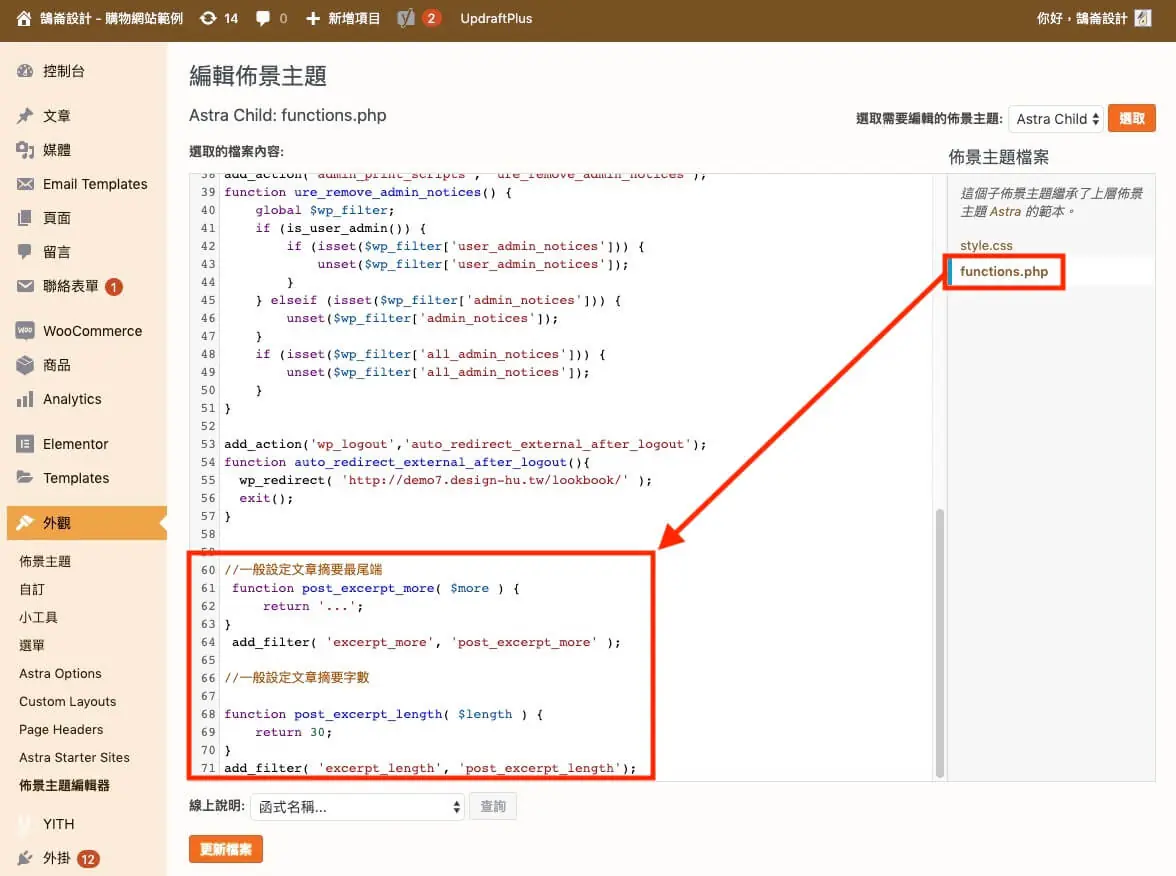Open the Astra Child theme selector dropdown
This screenshot has height=876, width=1176.
coord(1056,118)
